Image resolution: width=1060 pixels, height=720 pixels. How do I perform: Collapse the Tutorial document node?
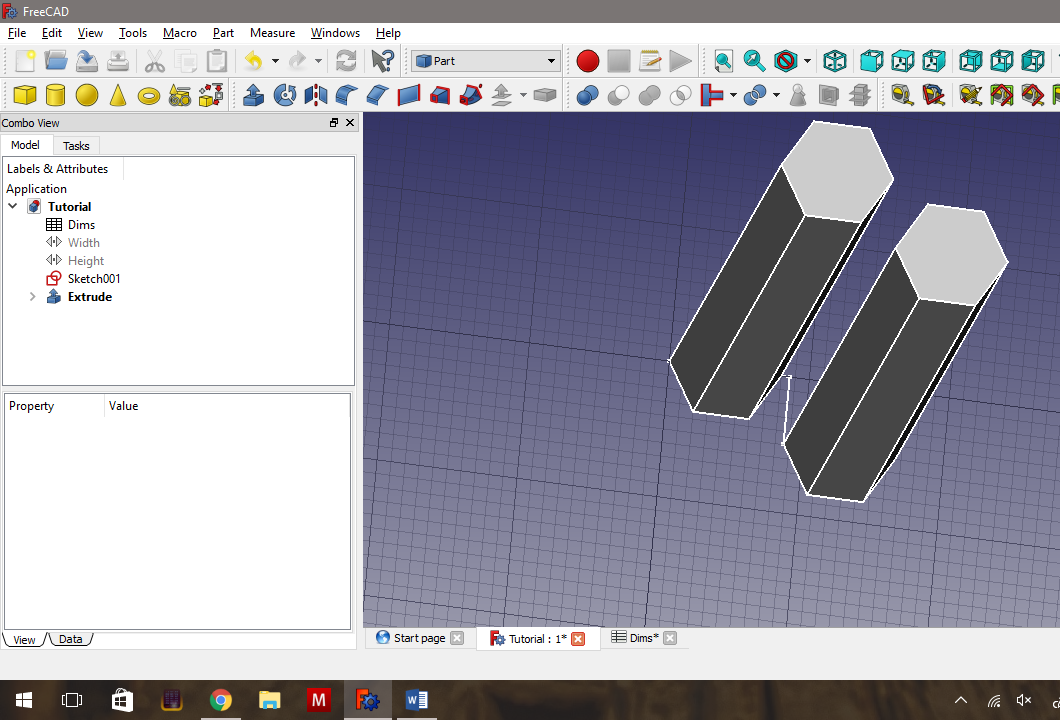pyautogui.click(x=13, y=206)
